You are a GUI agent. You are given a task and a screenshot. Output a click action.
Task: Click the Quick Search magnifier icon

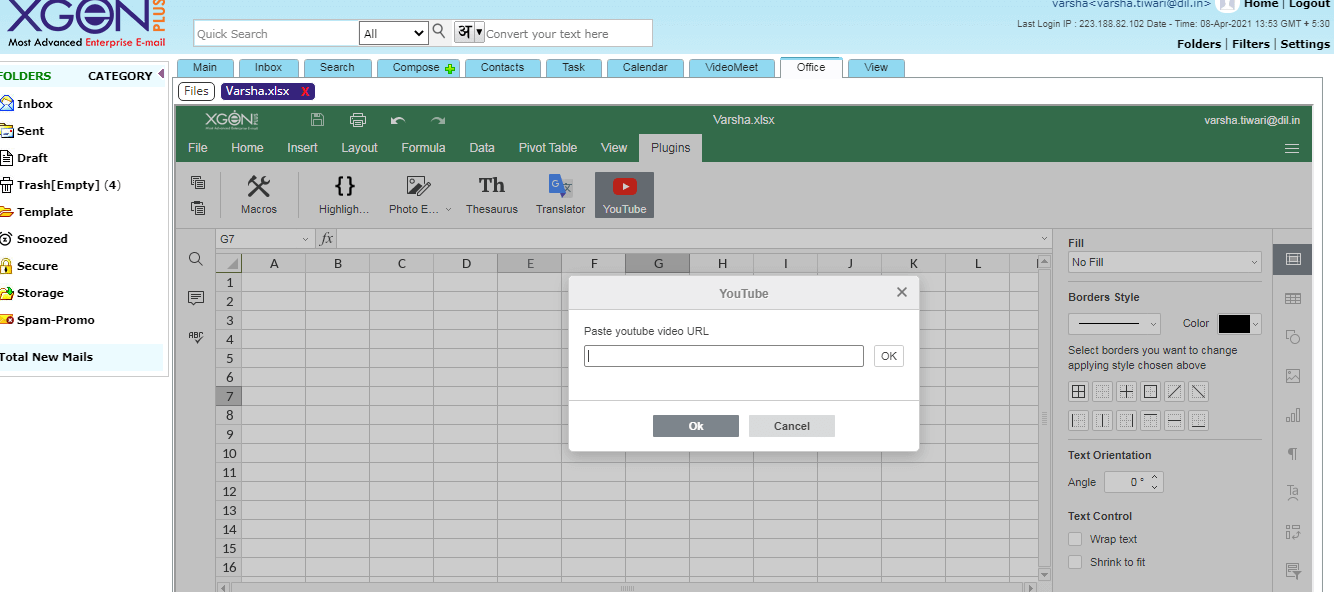coord(439,32)
